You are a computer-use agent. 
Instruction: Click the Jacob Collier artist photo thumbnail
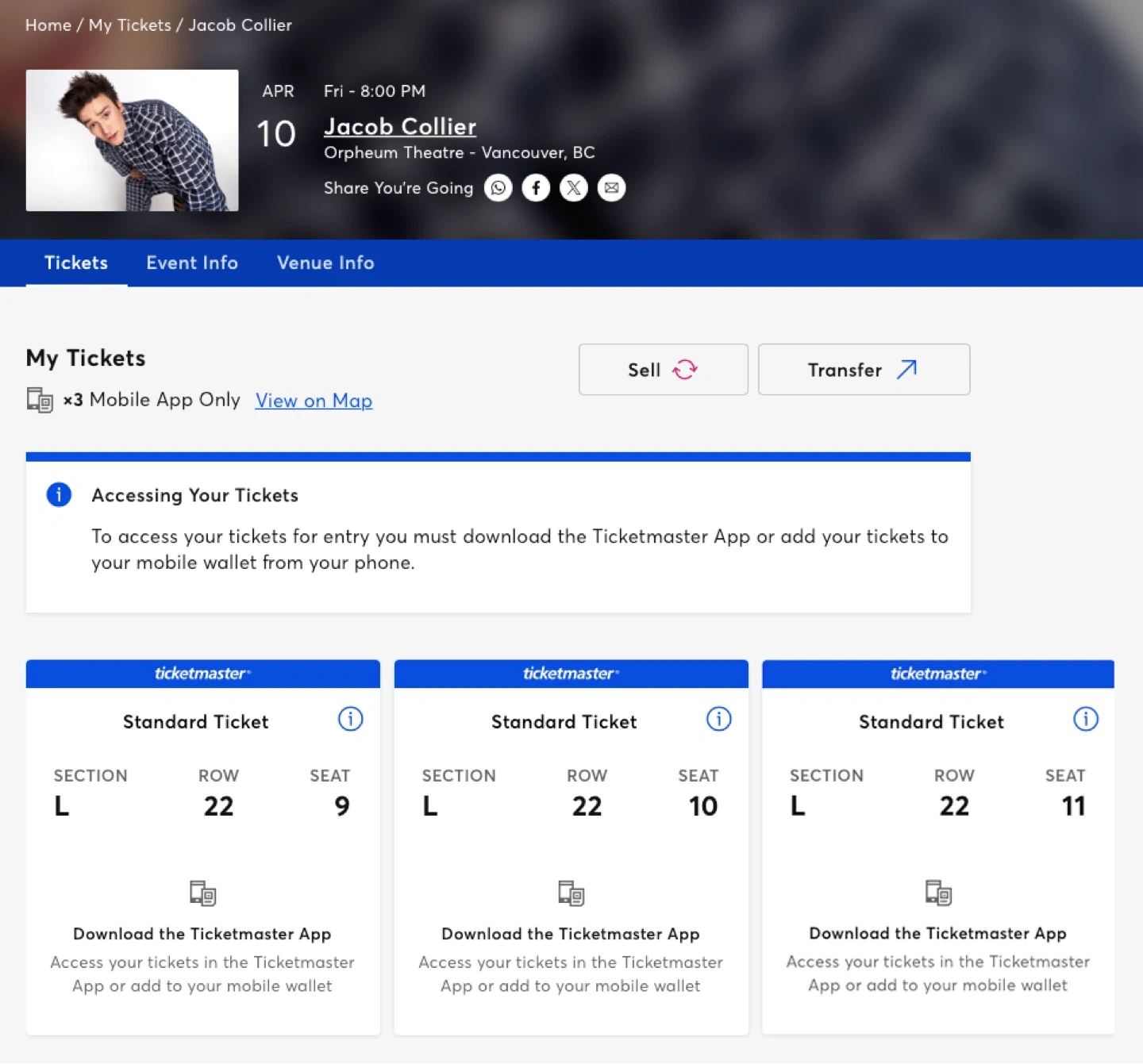(133, 140)
